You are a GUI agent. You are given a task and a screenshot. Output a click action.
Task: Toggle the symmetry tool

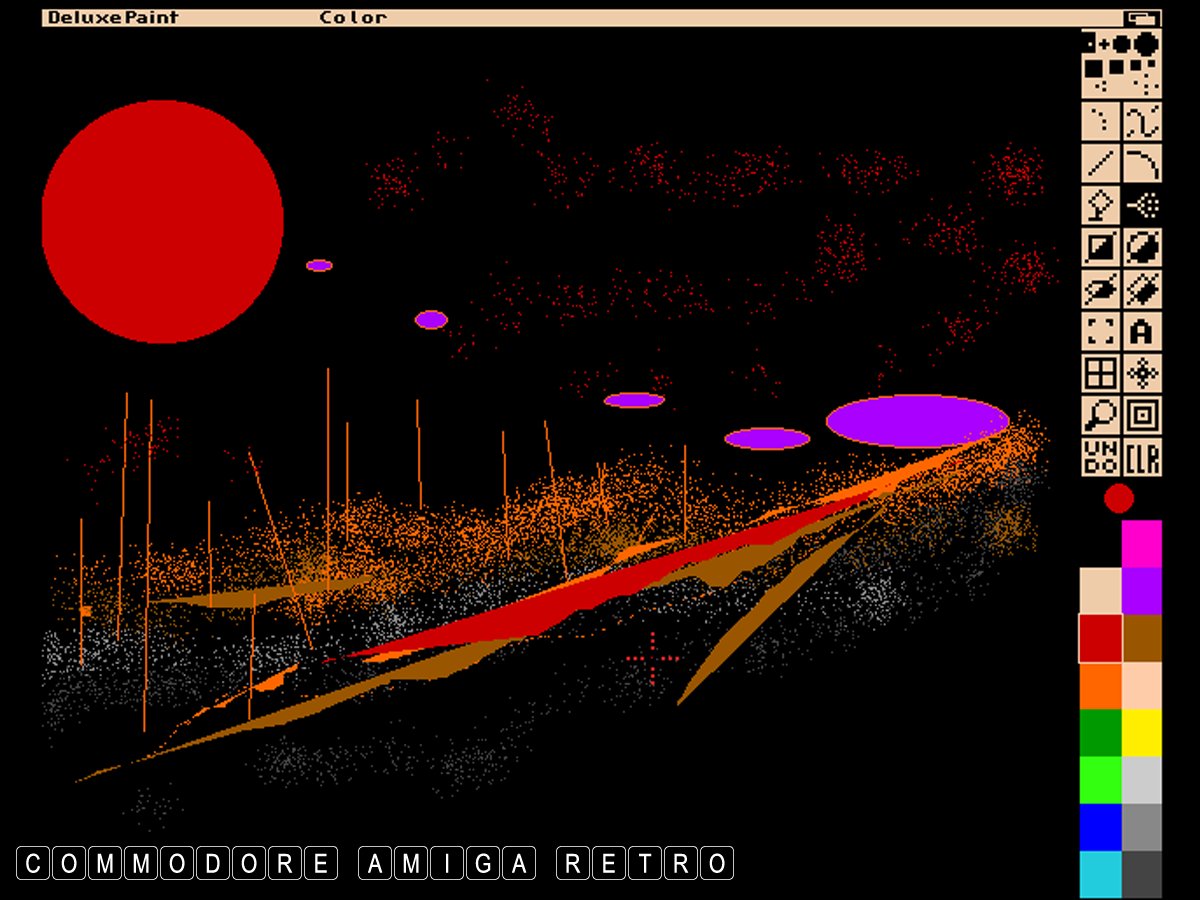1142,373
